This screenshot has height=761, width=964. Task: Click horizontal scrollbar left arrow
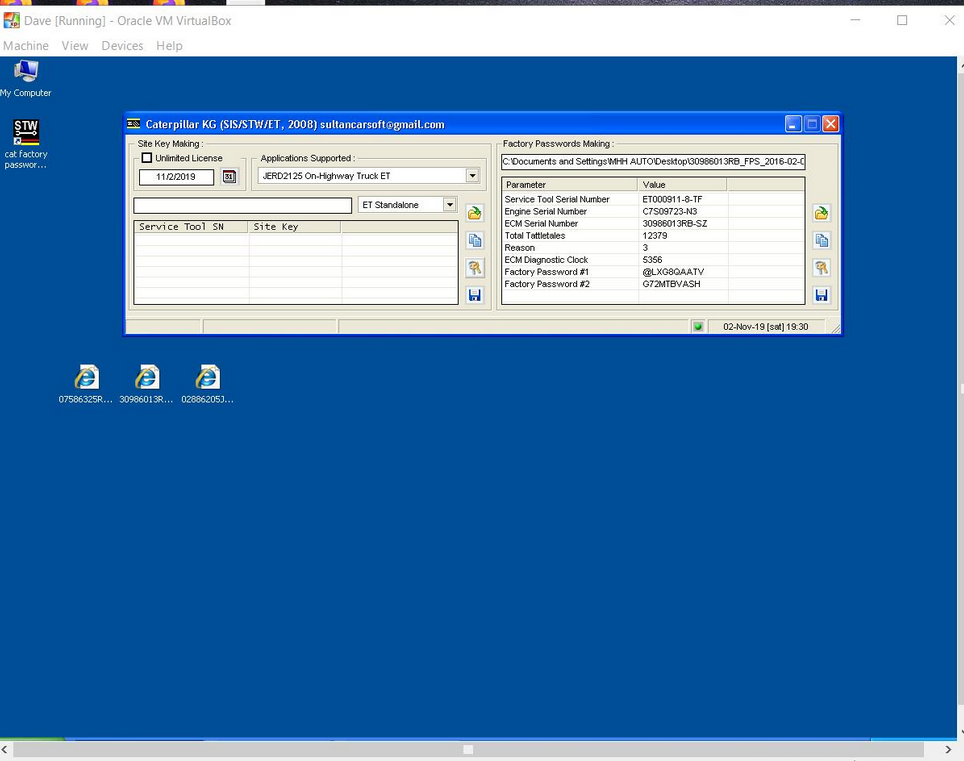[x=5, y=749]
